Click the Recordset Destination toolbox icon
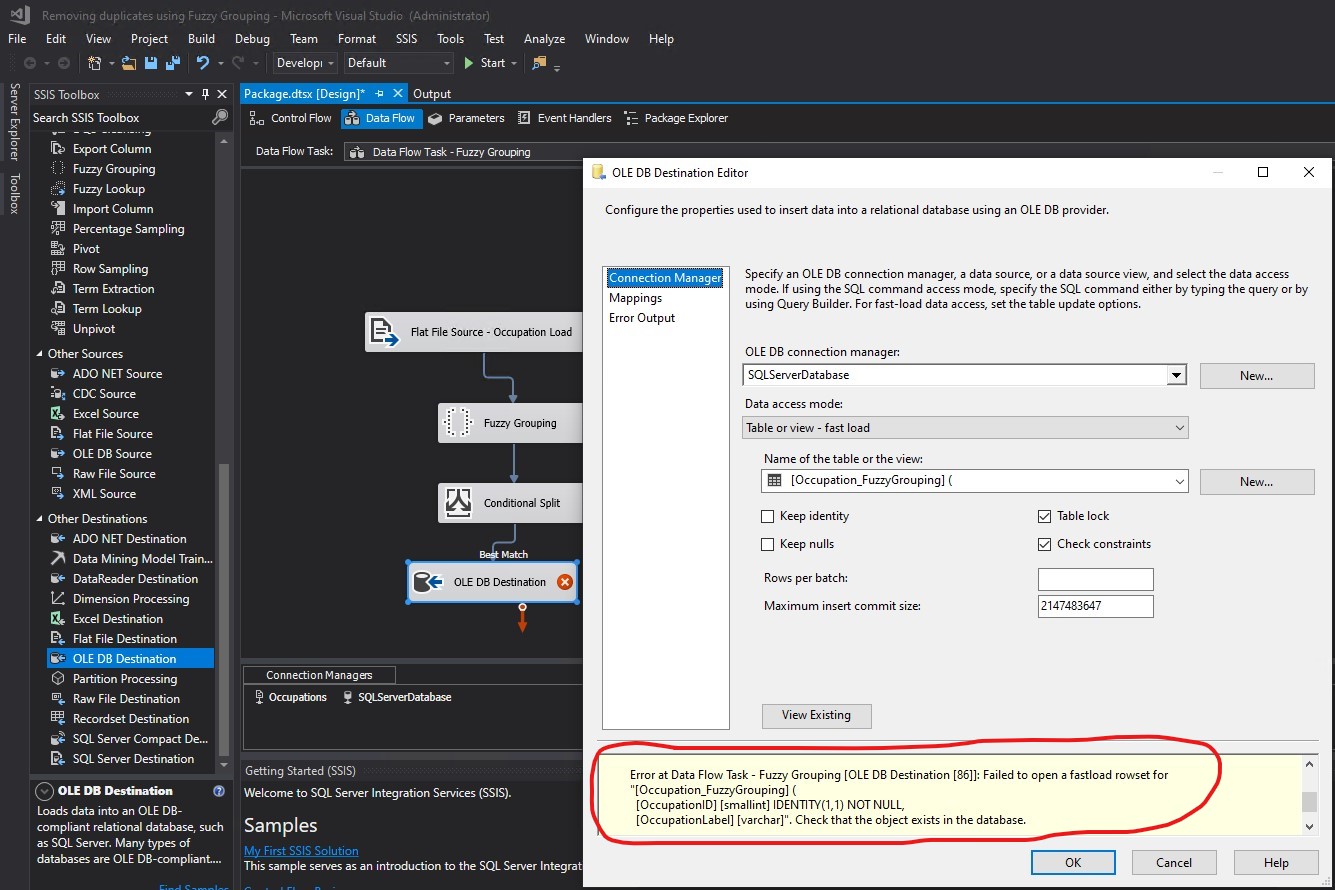 pos(57,719)
